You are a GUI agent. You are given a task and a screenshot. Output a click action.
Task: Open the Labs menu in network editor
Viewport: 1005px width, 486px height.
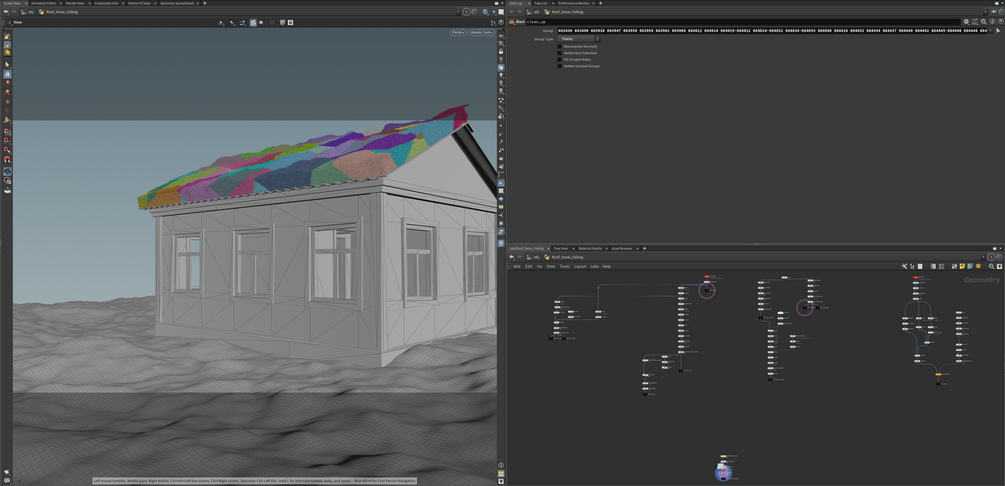(594, 266)
